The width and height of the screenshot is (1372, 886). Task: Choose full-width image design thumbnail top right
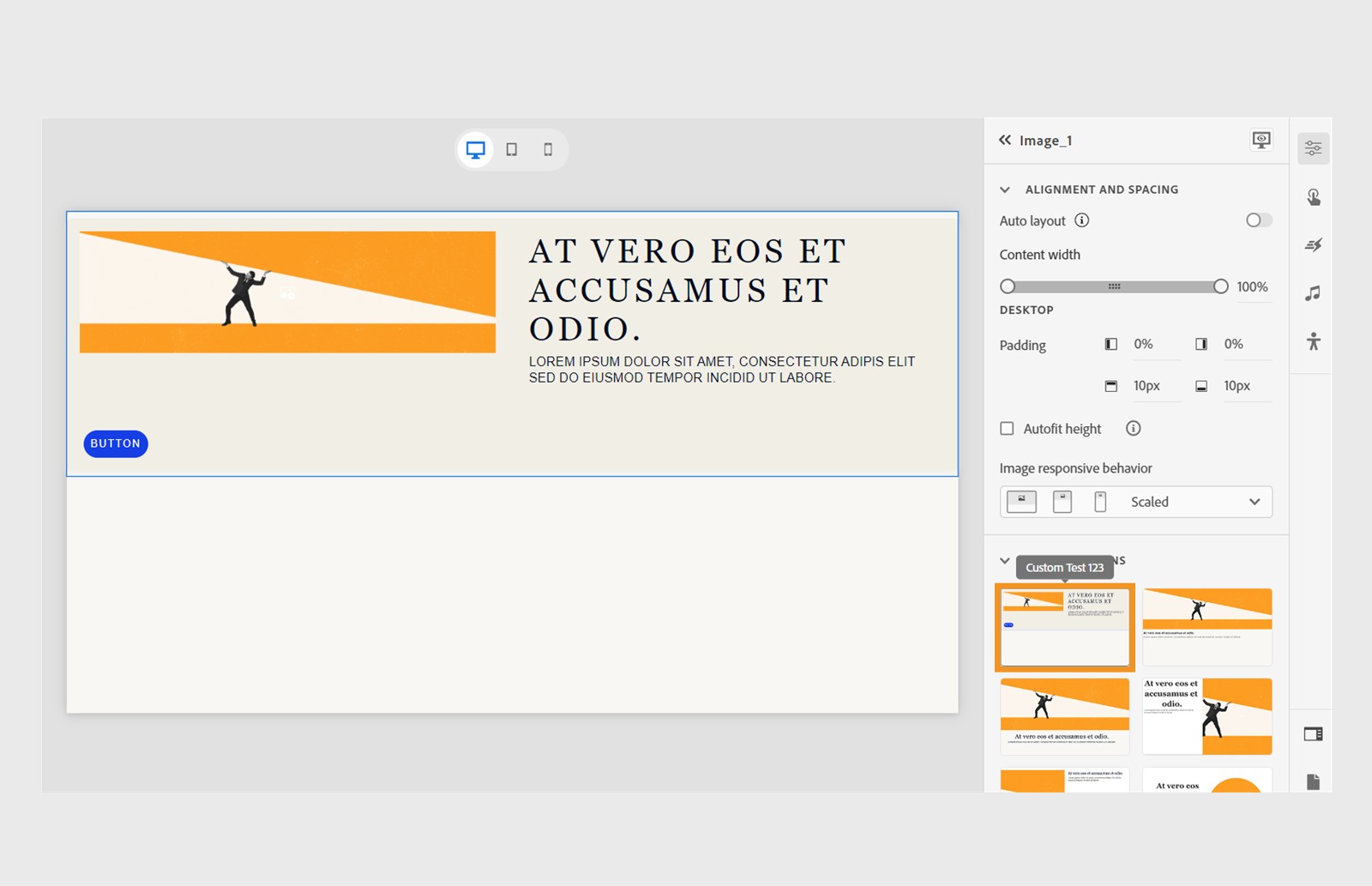point(1207,627)
